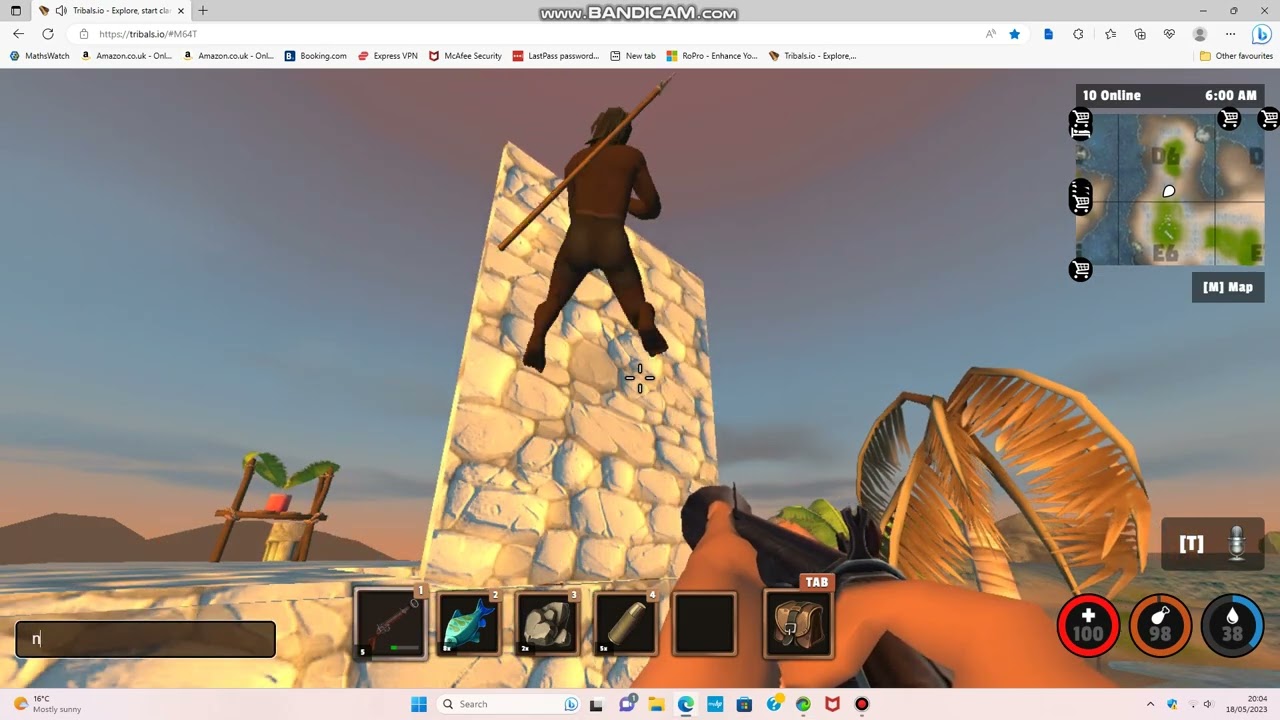Click the taskbar Search box
Viewport: 1280px width, 720px height.
coord(510,704)
